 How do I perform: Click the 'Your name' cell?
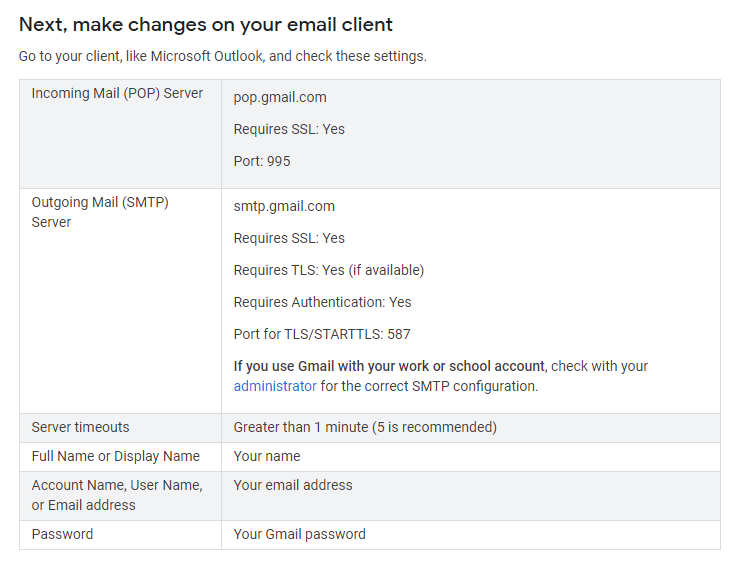(x=267, y=456)
